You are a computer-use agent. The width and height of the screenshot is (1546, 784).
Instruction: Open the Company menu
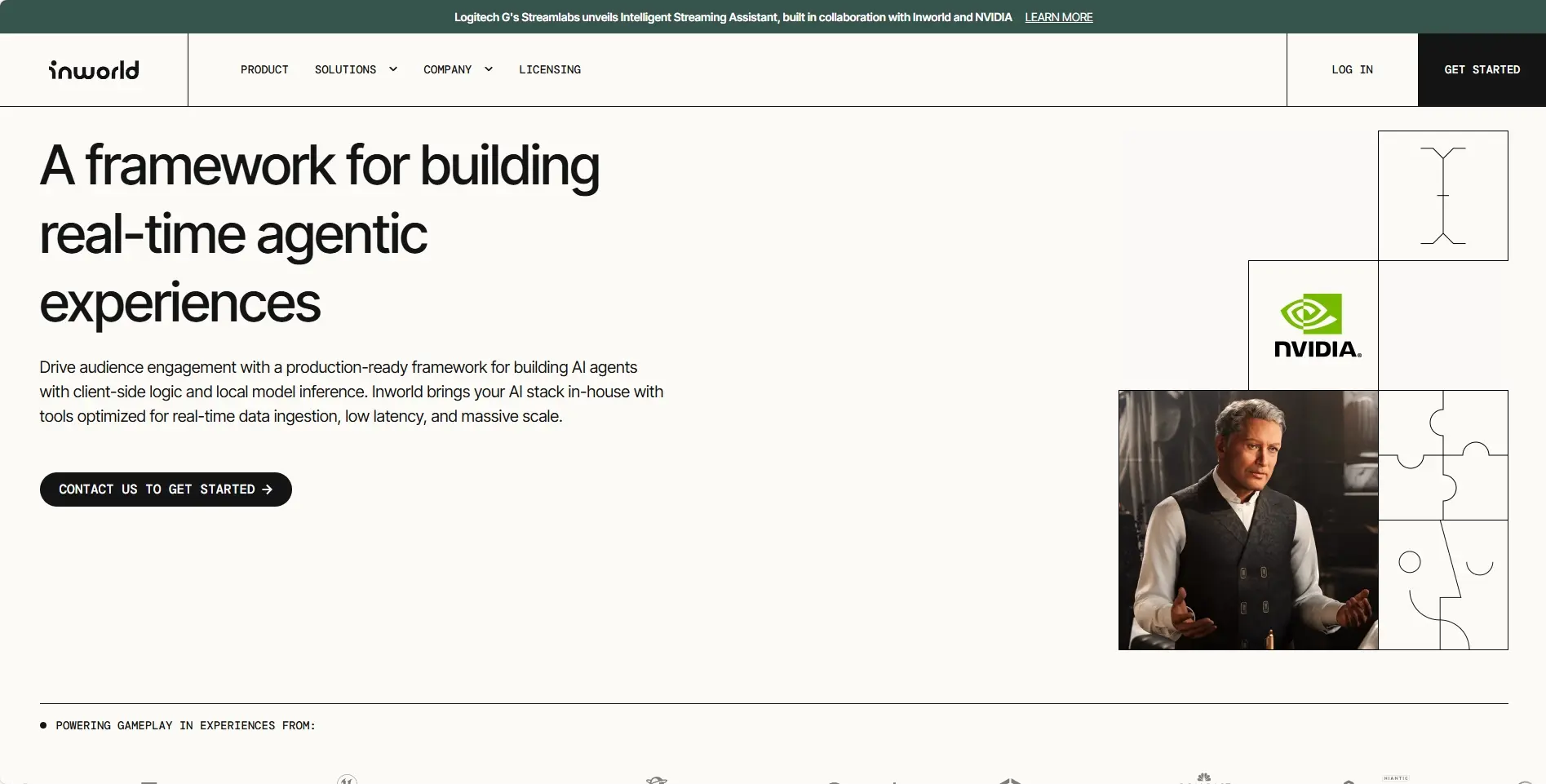click(447, 70)
